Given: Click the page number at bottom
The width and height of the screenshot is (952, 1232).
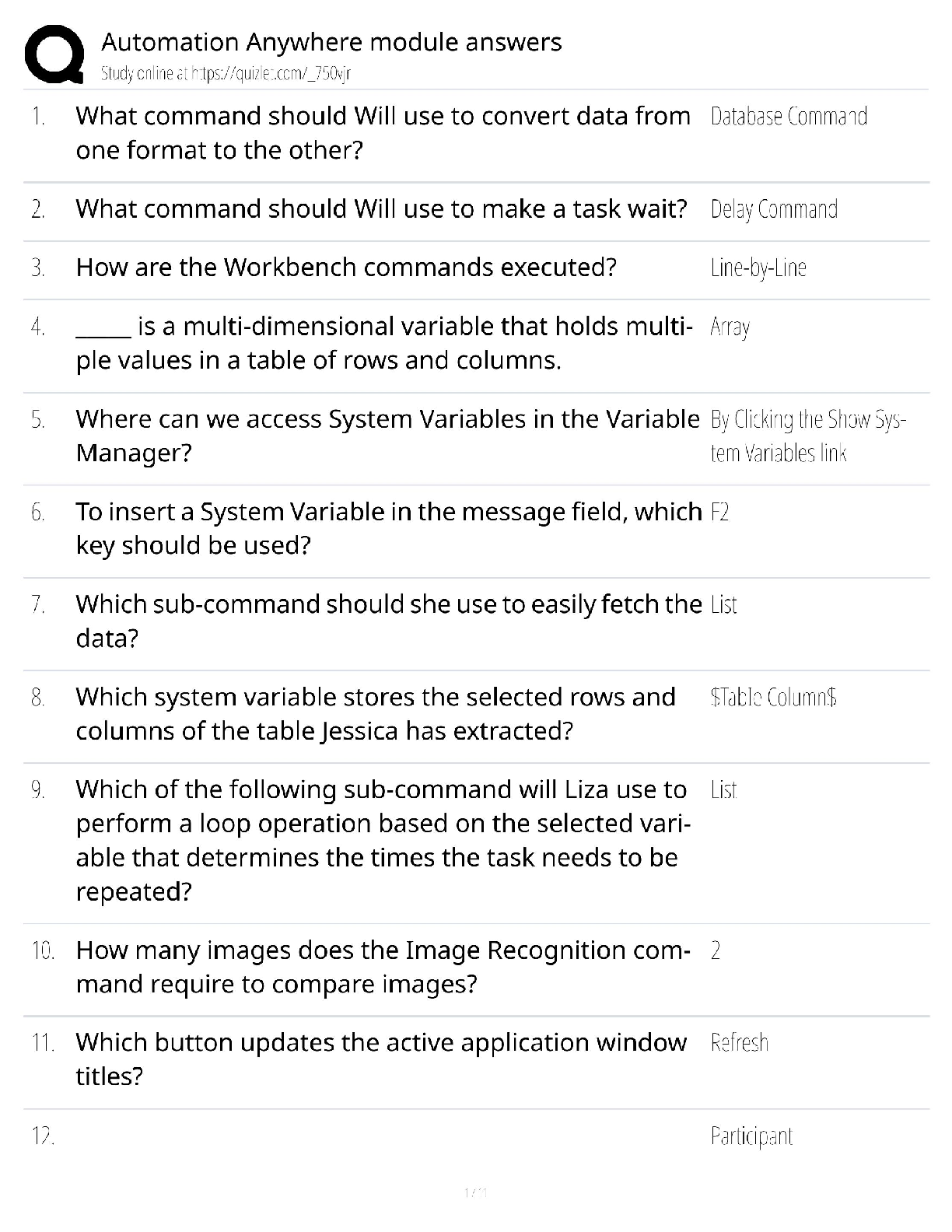Looking at the screenshot, I should pyautogui.click(x=475, y=1192).
